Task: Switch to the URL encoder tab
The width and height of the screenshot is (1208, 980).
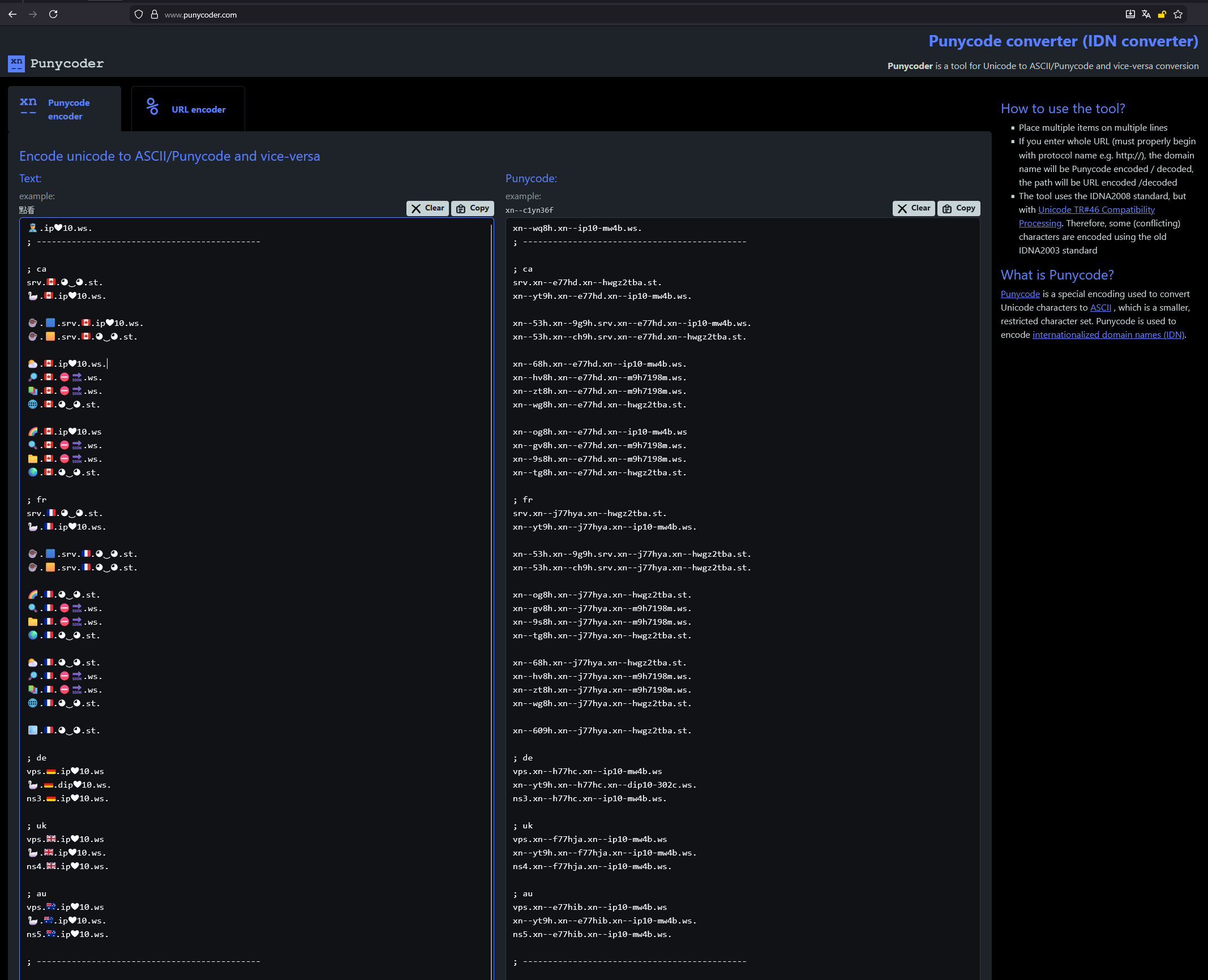Action: pyautogui.click(x=188, y=109)
